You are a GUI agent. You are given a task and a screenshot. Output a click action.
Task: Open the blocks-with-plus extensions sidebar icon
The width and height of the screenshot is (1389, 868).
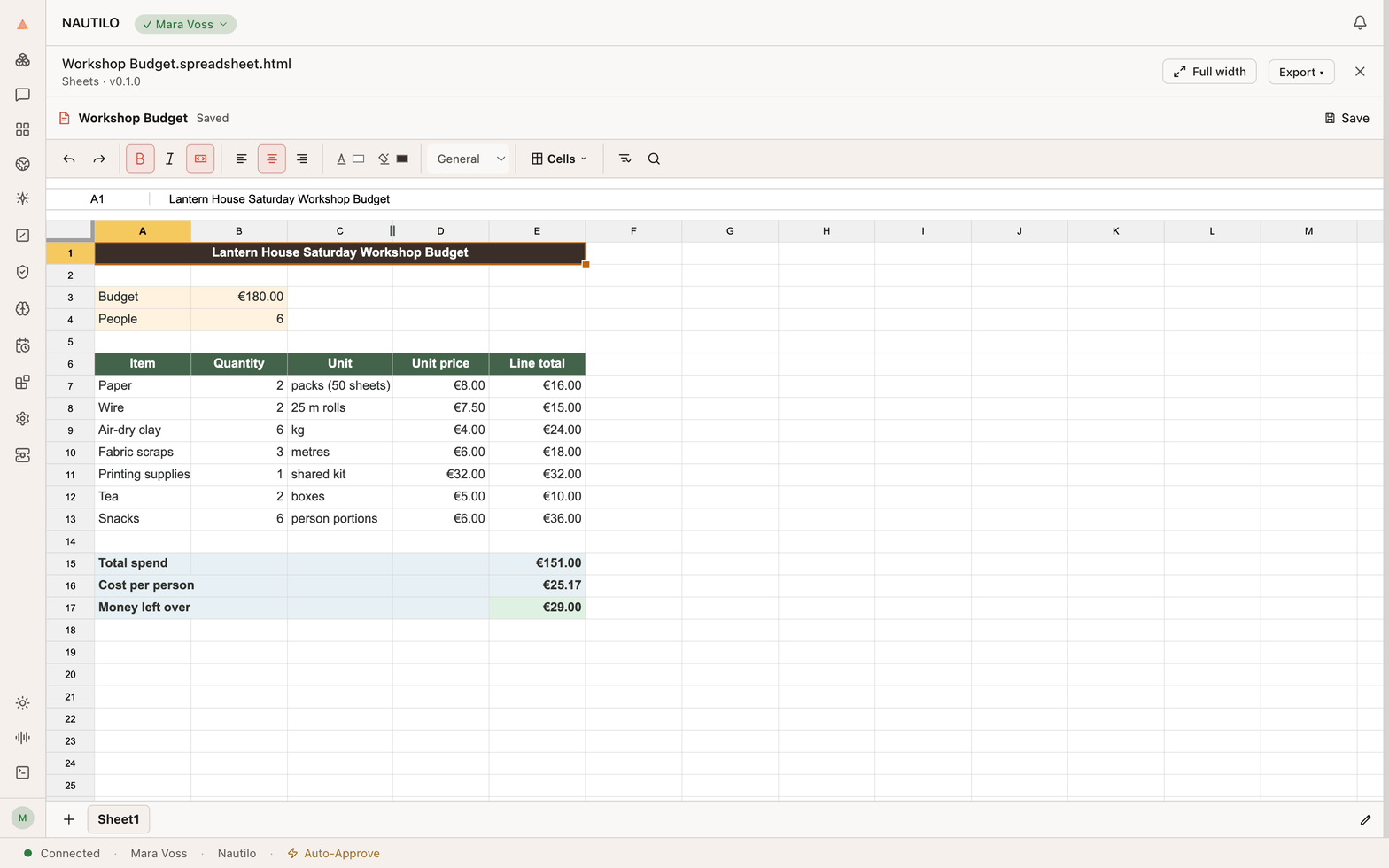point(22,382)
